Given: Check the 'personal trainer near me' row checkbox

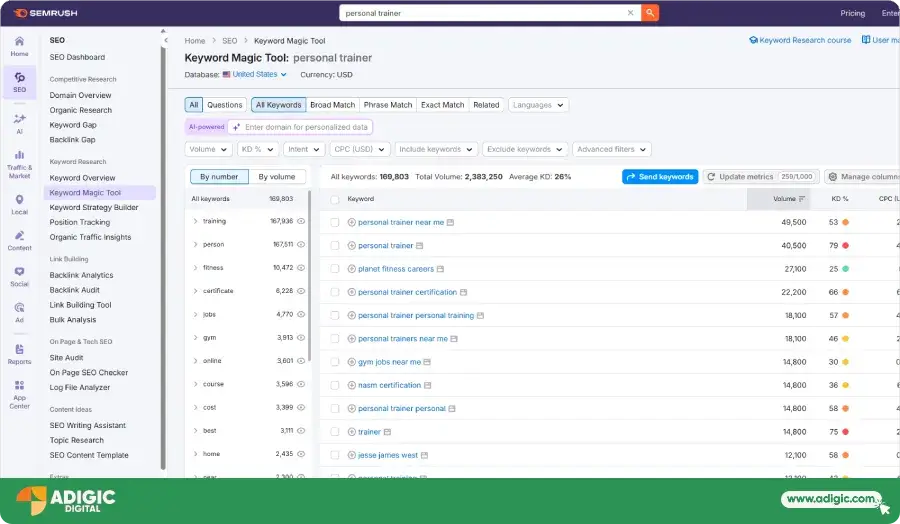Looking at the screenshot, I should [335, 222].
